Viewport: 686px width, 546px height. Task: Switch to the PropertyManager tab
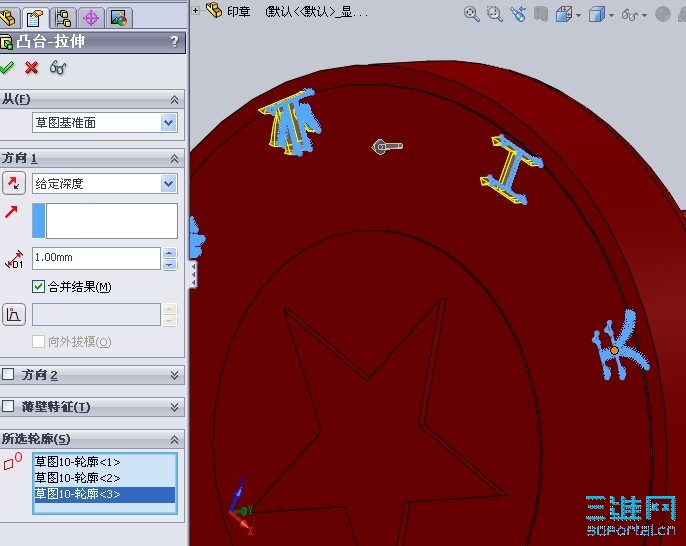35,18
